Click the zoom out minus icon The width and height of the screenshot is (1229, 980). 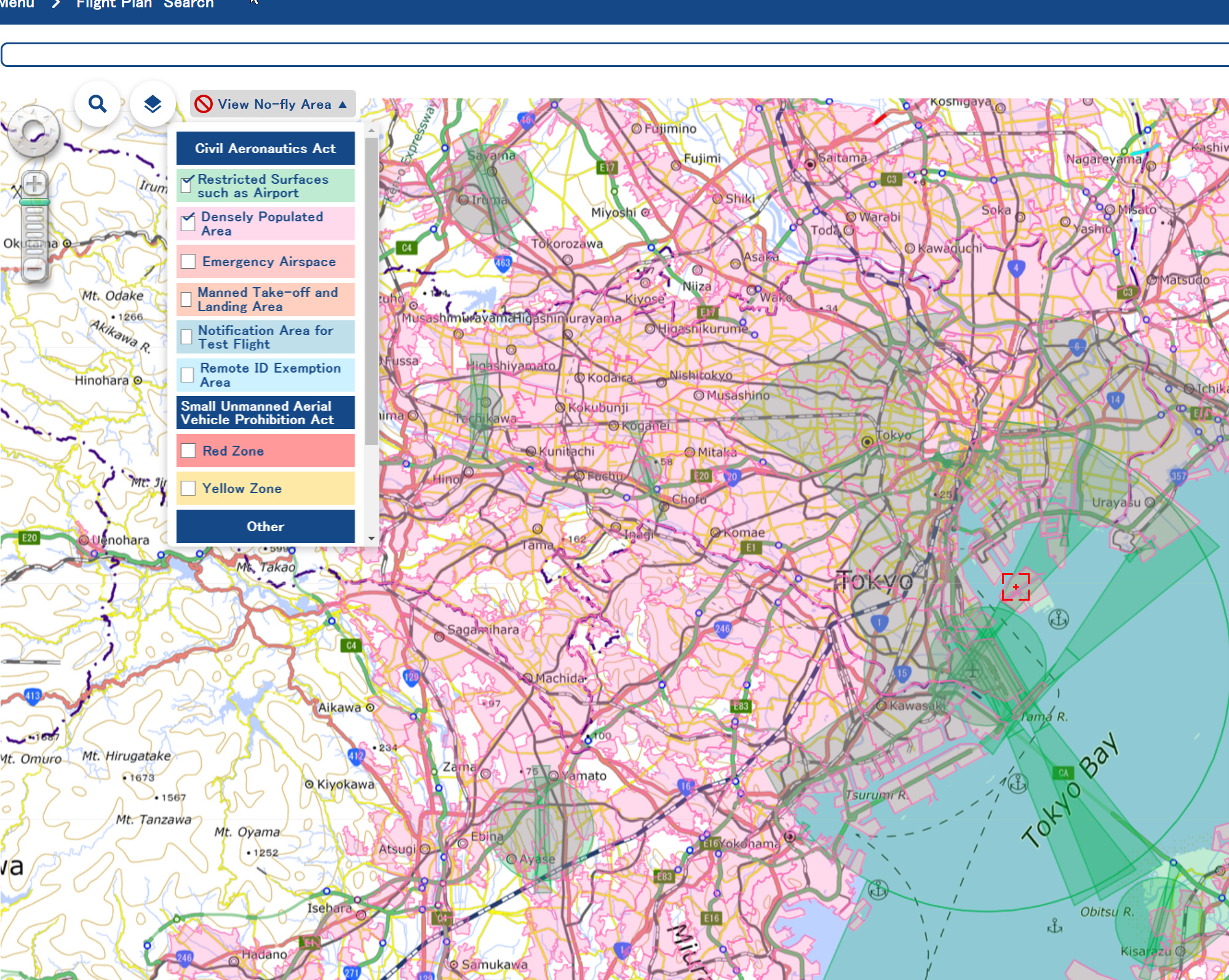34,269
